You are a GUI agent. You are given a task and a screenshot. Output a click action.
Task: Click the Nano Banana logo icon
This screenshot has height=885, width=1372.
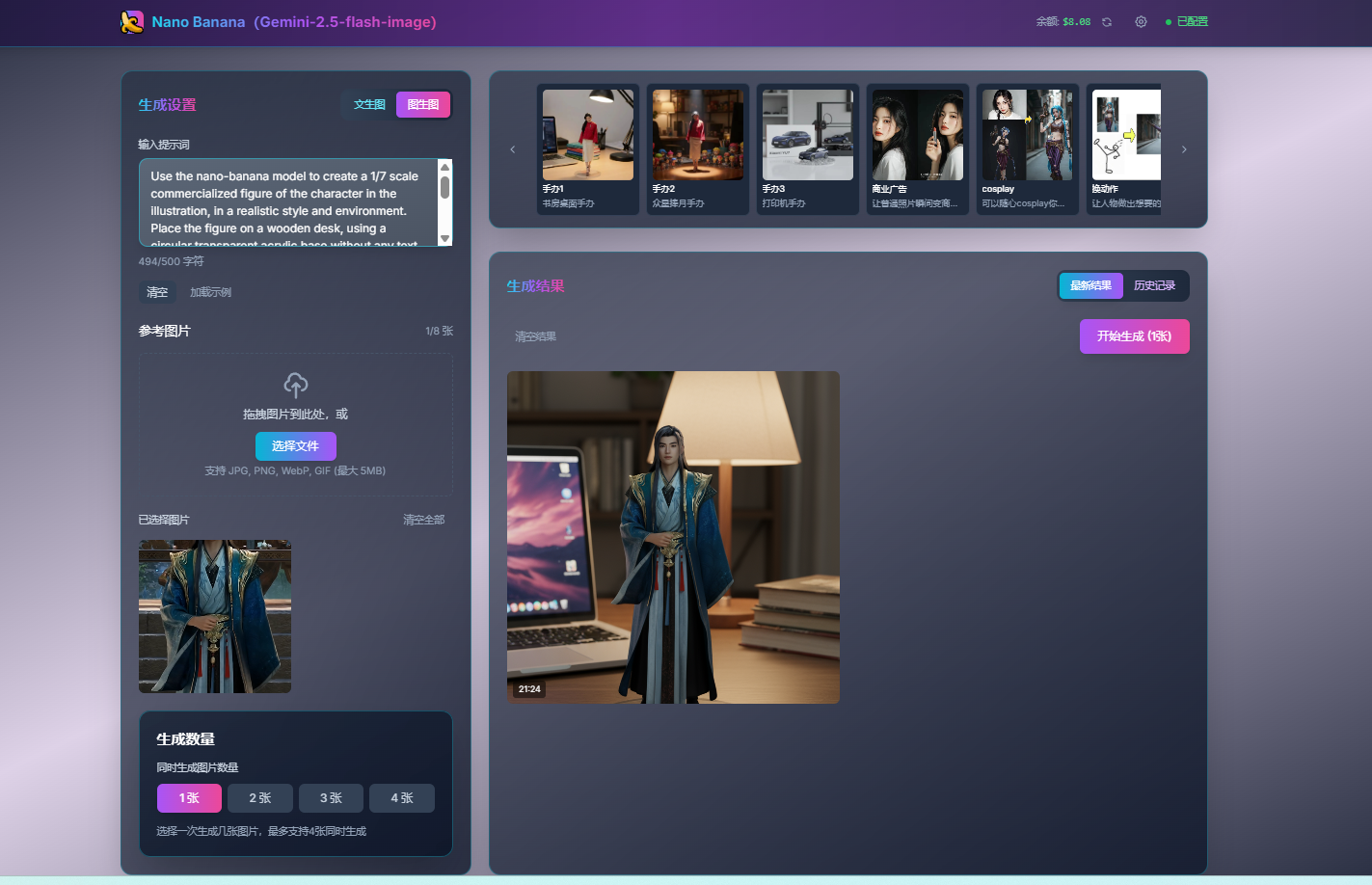pos(132,22)
